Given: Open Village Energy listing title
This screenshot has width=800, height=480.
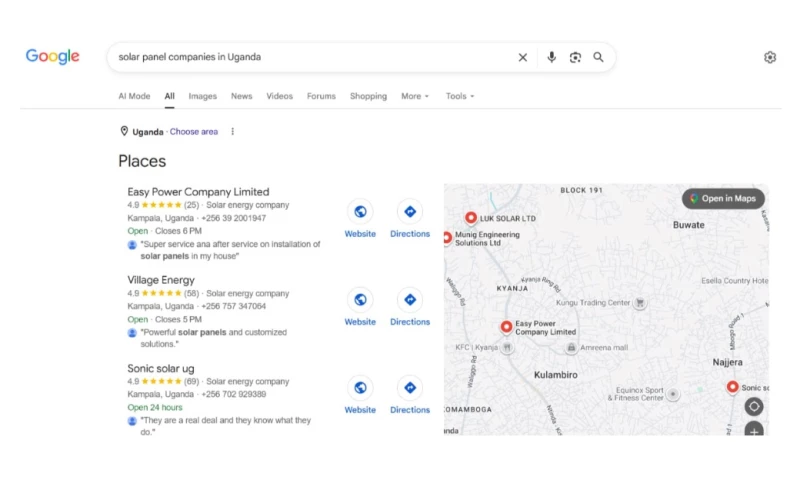Looking at the screenshot, I should coord(161,280).
